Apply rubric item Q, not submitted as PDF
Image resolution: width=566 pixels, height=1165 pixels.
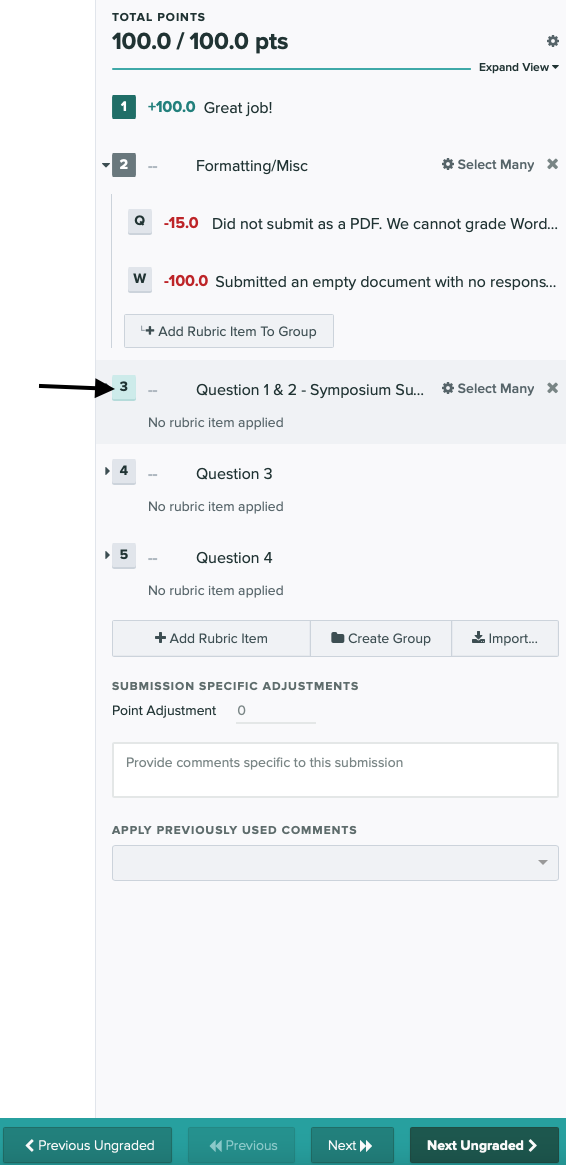140,221
